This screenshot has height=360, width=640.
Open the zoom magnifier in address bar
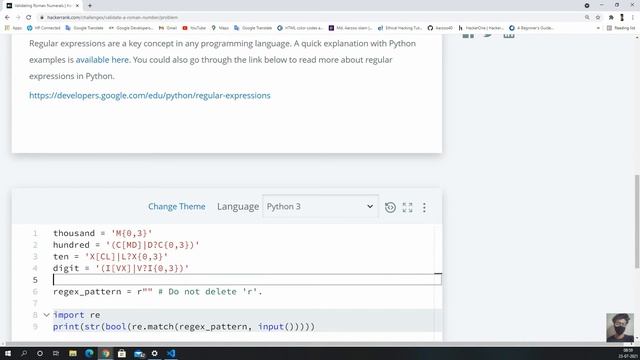click(x=587, y=17)
